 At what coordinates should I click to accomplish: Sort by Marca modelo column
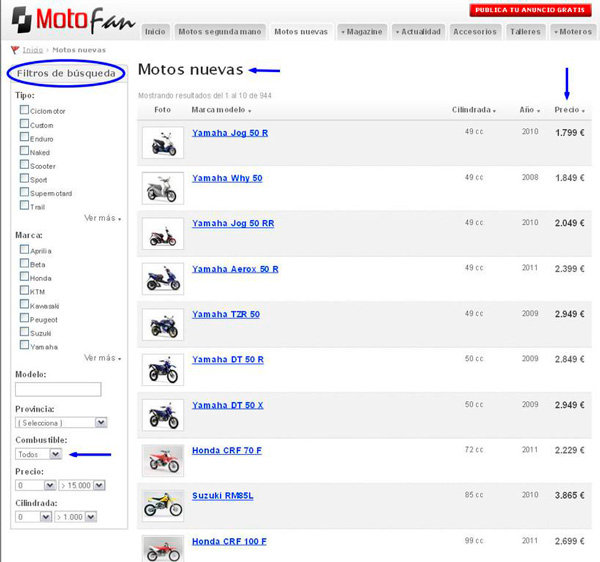[x=221, y=110]
